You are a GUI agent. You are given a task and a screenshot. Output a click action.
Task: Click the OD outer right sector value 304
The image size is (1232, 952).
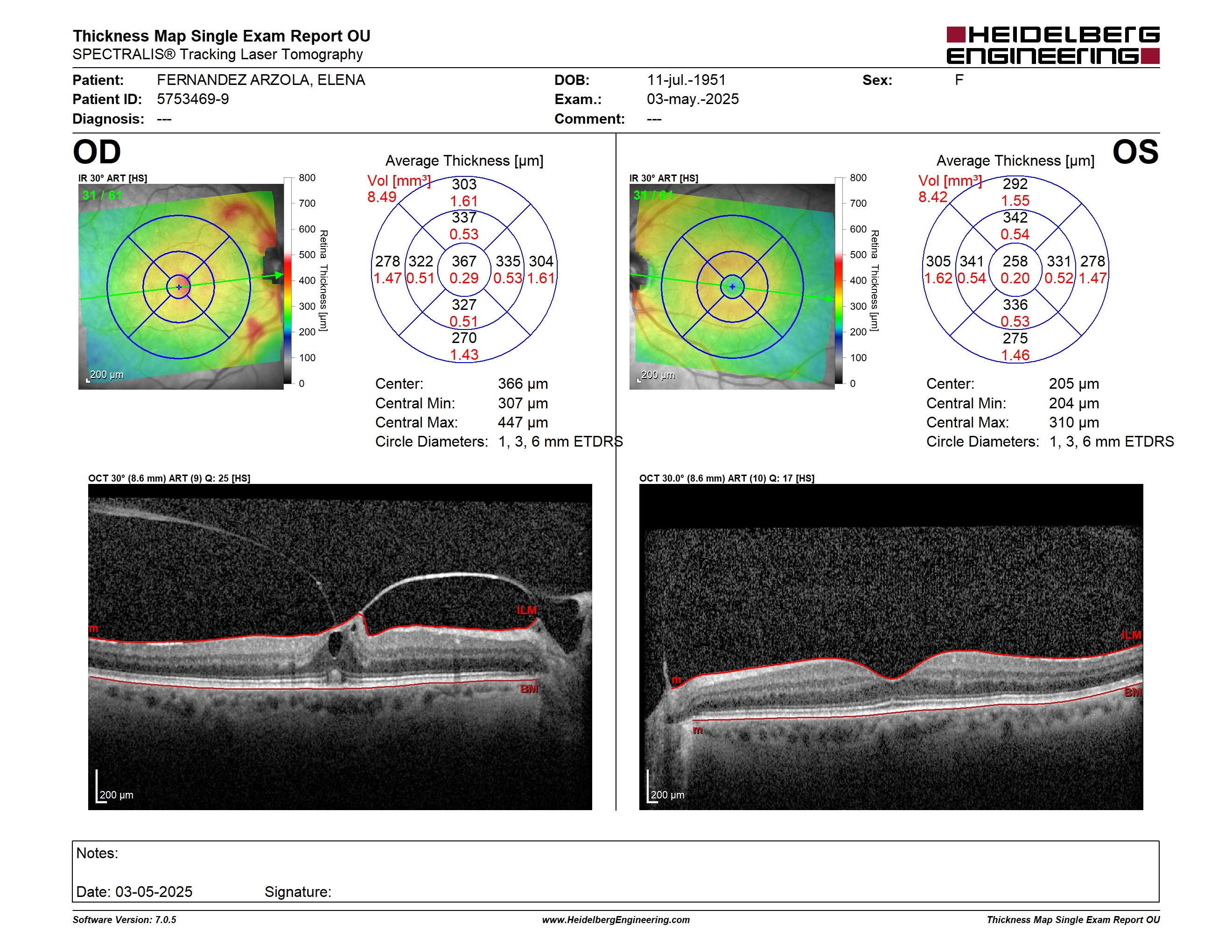(x=541, y=261)
